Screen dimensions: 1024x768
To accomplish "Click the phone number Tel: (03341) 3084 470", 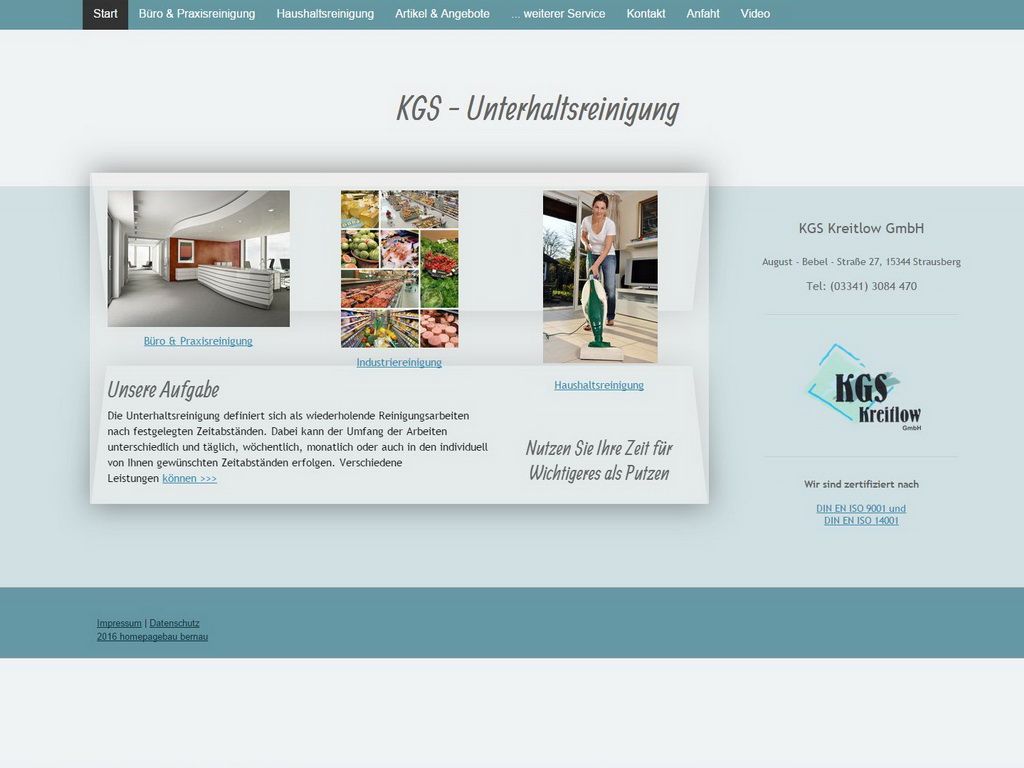I will [x=861, y=286].
